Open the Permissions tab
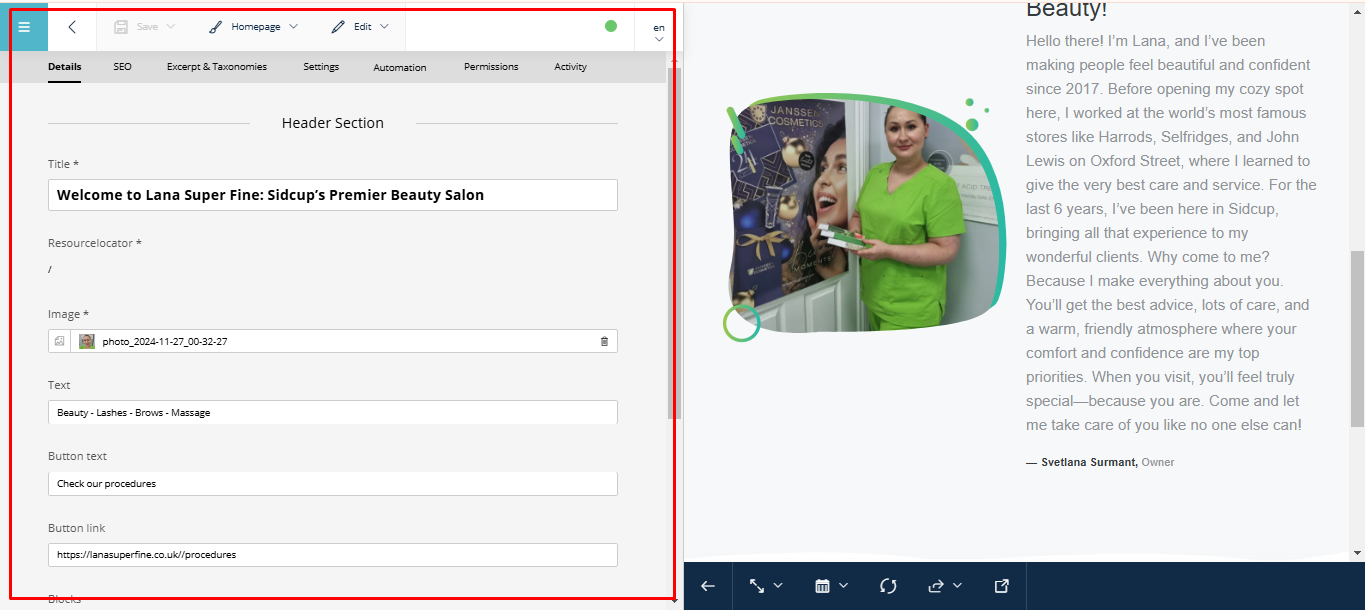 point(491,67)
